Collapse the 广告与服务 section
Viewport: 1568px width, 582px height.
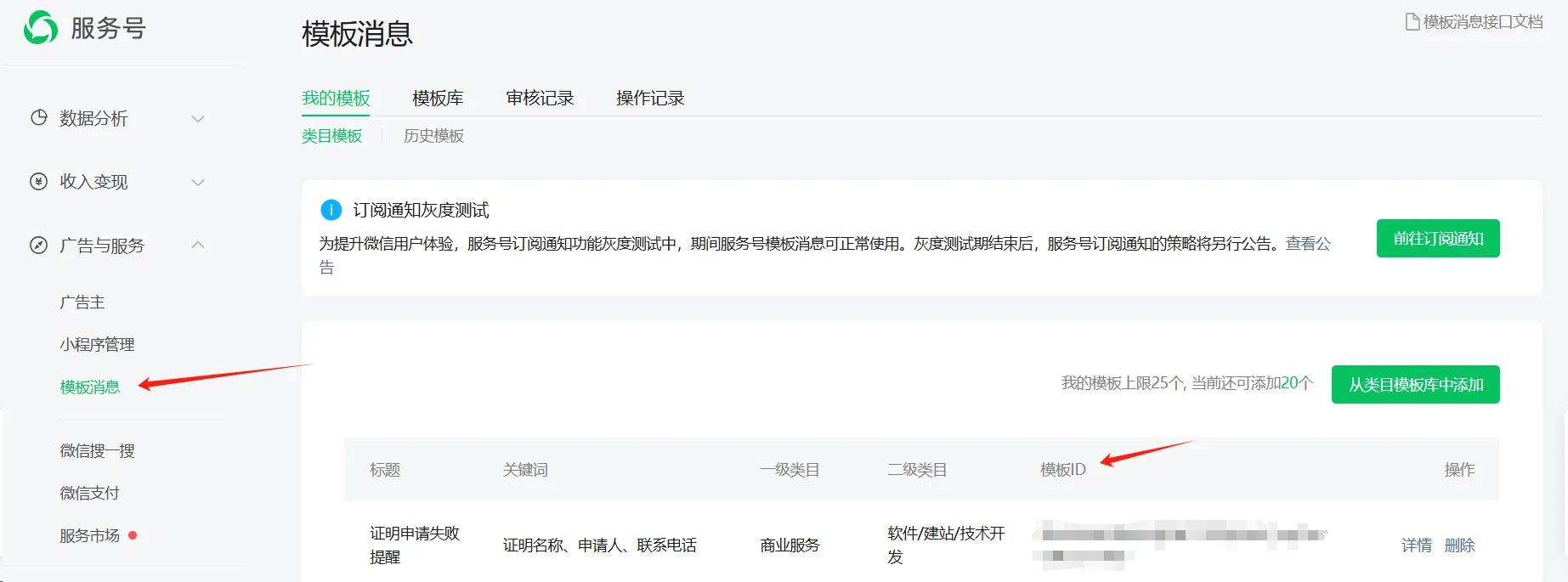(198, 246)
